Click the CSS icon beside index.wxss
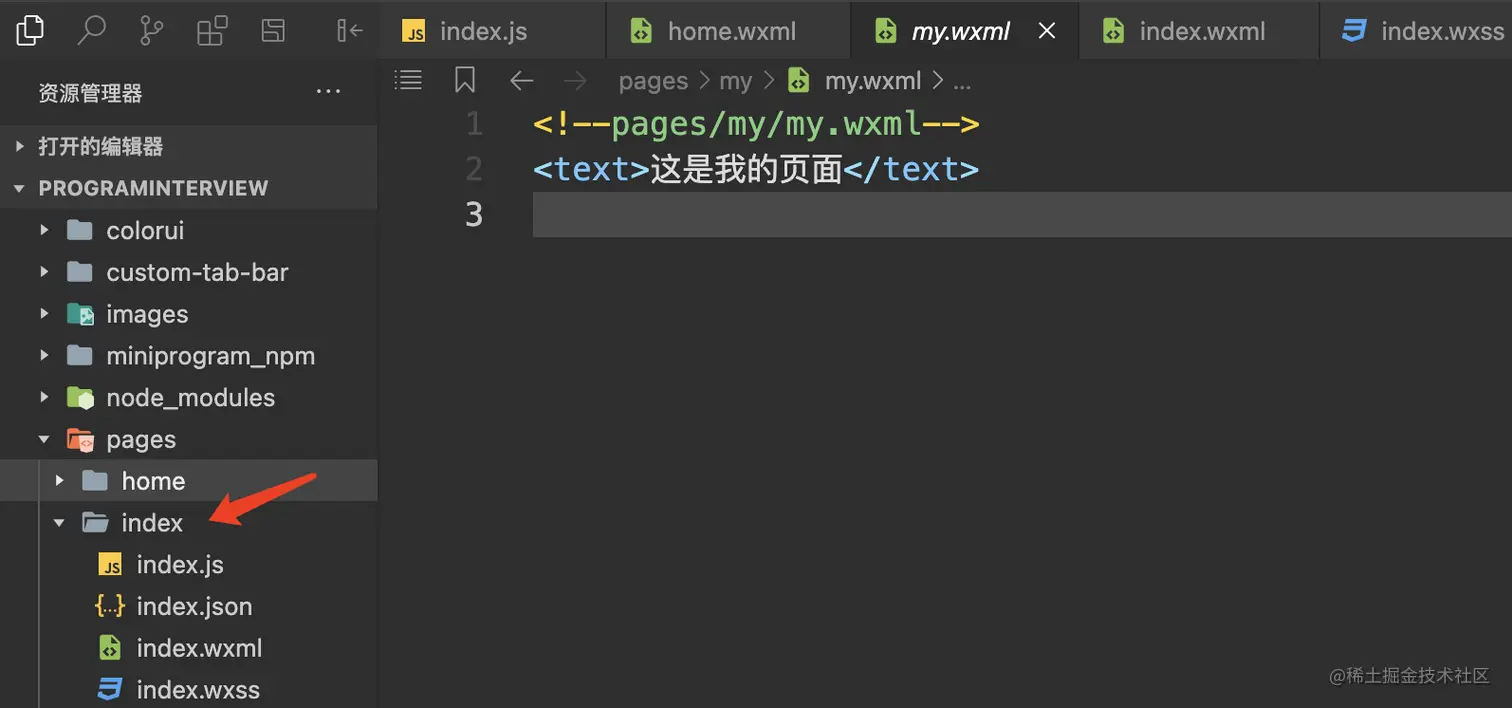 (x=110, y=690)
